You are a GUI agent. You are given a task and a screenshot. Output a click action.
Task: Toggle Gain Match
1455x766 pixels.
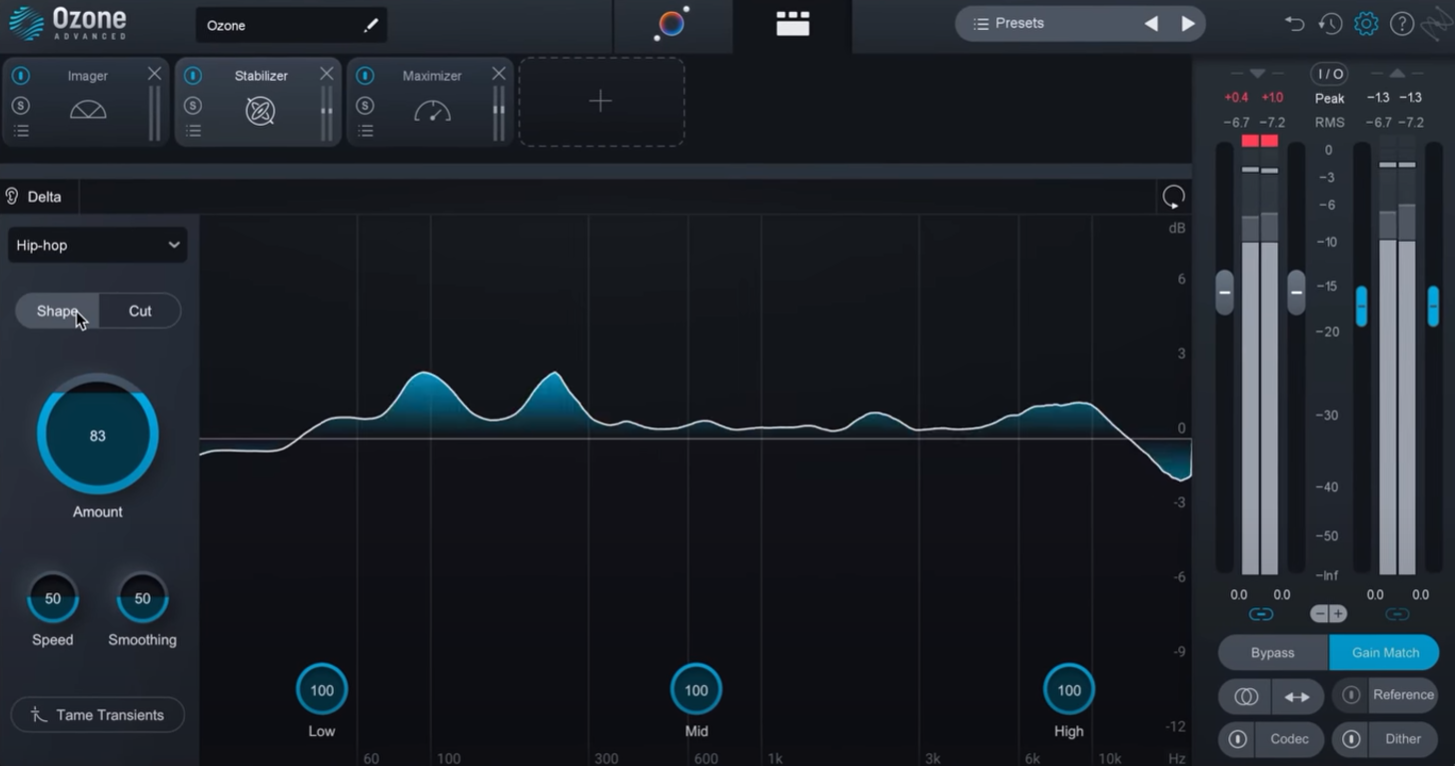(x=1385, y=652)
